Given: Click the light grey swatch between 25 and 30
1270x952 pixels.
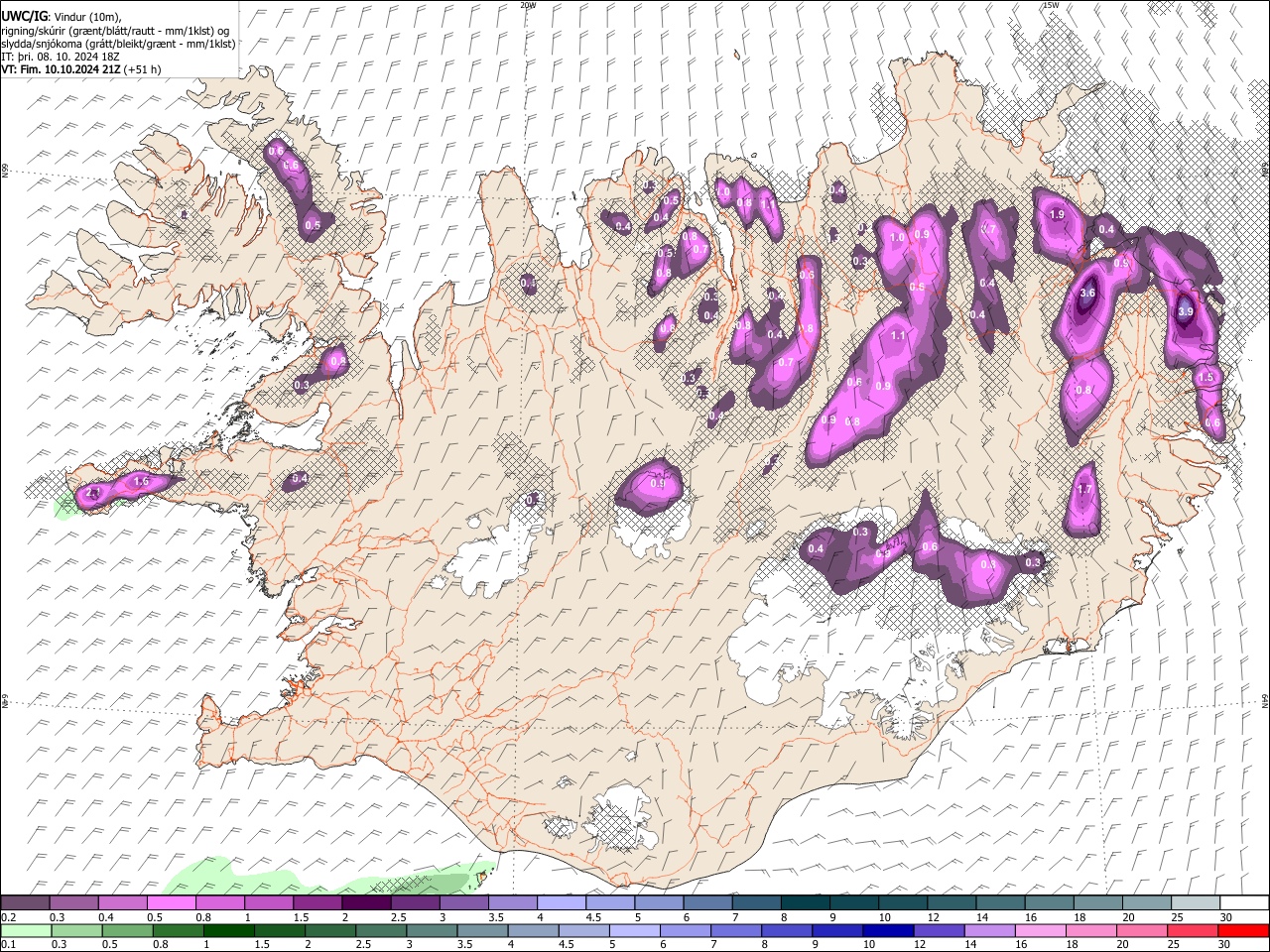Looking at the screenshot, I should coord(1195,903).
